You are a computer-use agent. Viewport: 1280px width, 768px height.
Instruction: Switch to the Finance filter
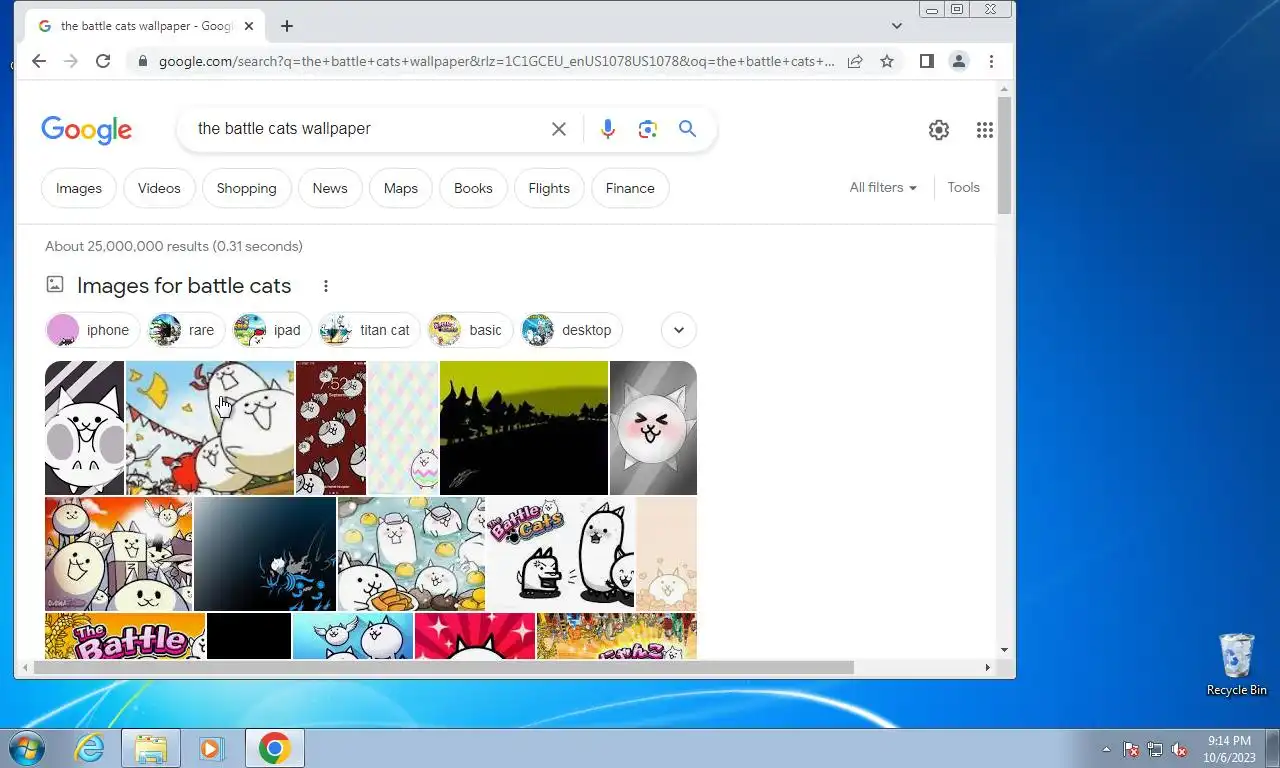tap(630, 188)
